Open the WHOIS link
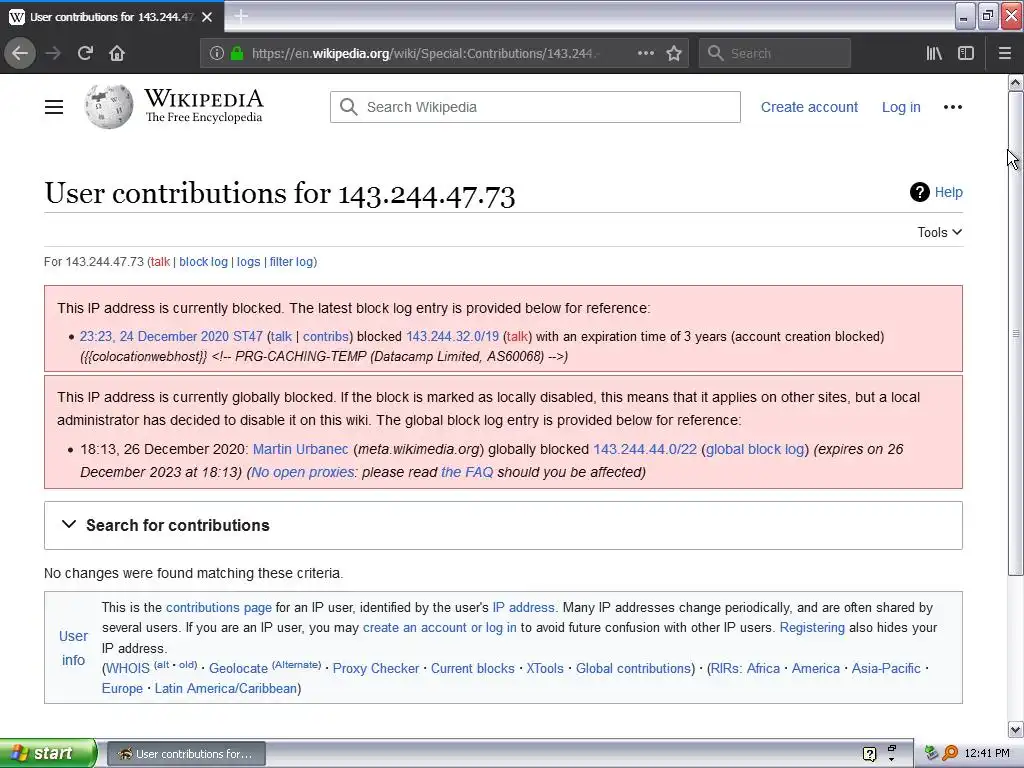The width and height of the screenshot is (1024, 768). click(x=127, y=669)
